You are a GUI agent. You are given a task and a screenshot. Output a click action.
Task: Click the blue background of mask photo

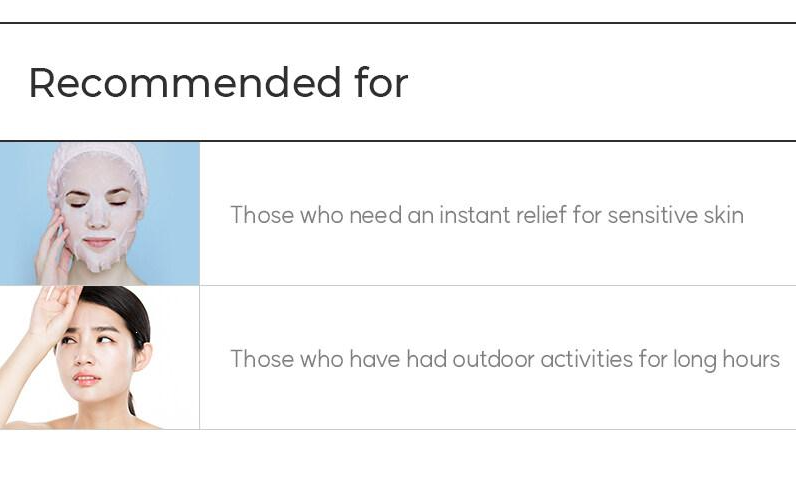tap(175, 213)
